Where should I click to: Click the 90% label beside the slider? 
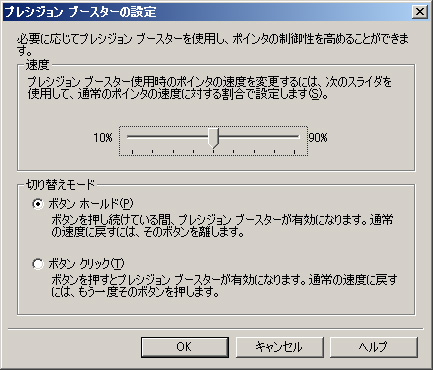pos(318,138)
